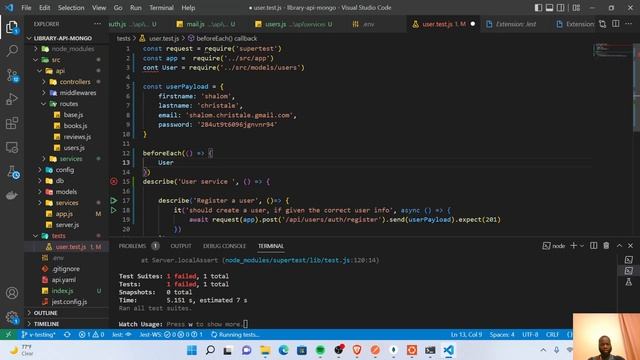The width and height of the screenshot is (640, 360).
Task: Kill the terminal with trash icon
Action: [606, 246]
